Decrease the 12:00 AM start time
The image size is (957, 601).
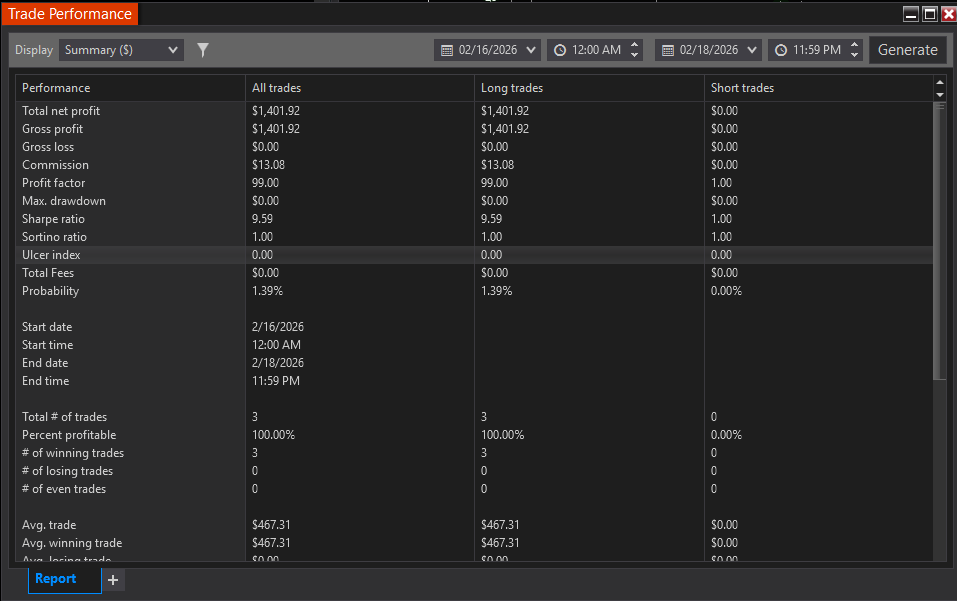[x=634, y=56]
